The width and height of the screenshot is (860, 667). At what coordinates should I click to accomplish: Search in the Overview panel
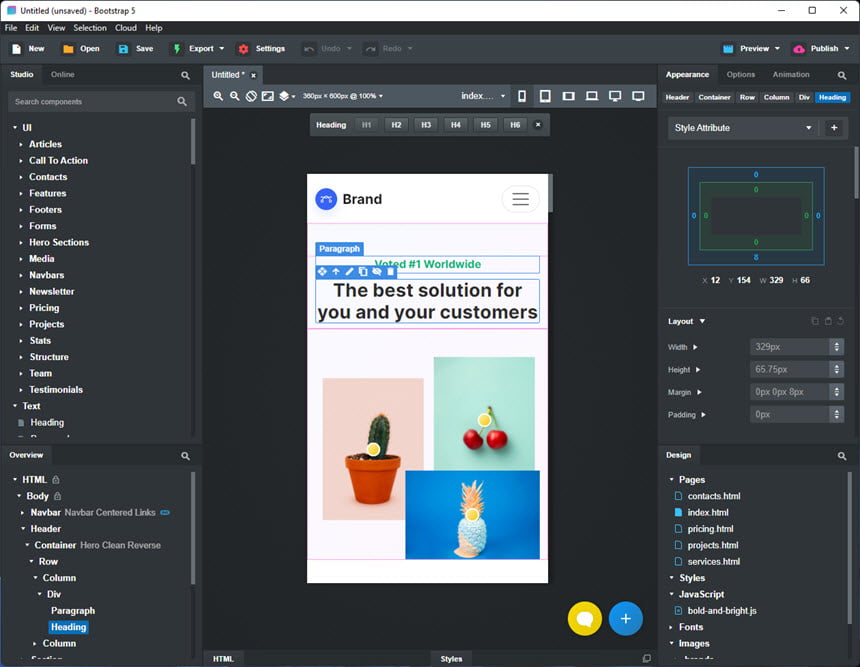185,456
